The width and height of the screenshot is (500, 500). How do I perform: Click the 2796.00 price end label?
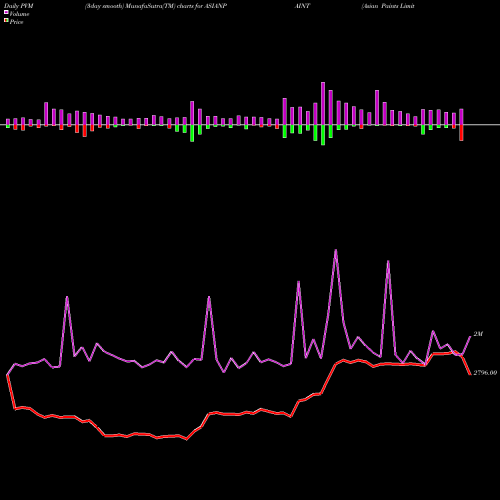click(485, 373)
